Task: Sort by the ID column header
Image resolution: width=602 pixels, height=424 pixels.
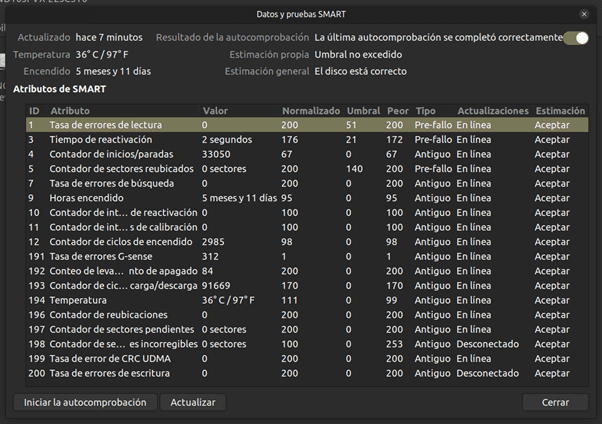Action: click(x=34, y=110)
